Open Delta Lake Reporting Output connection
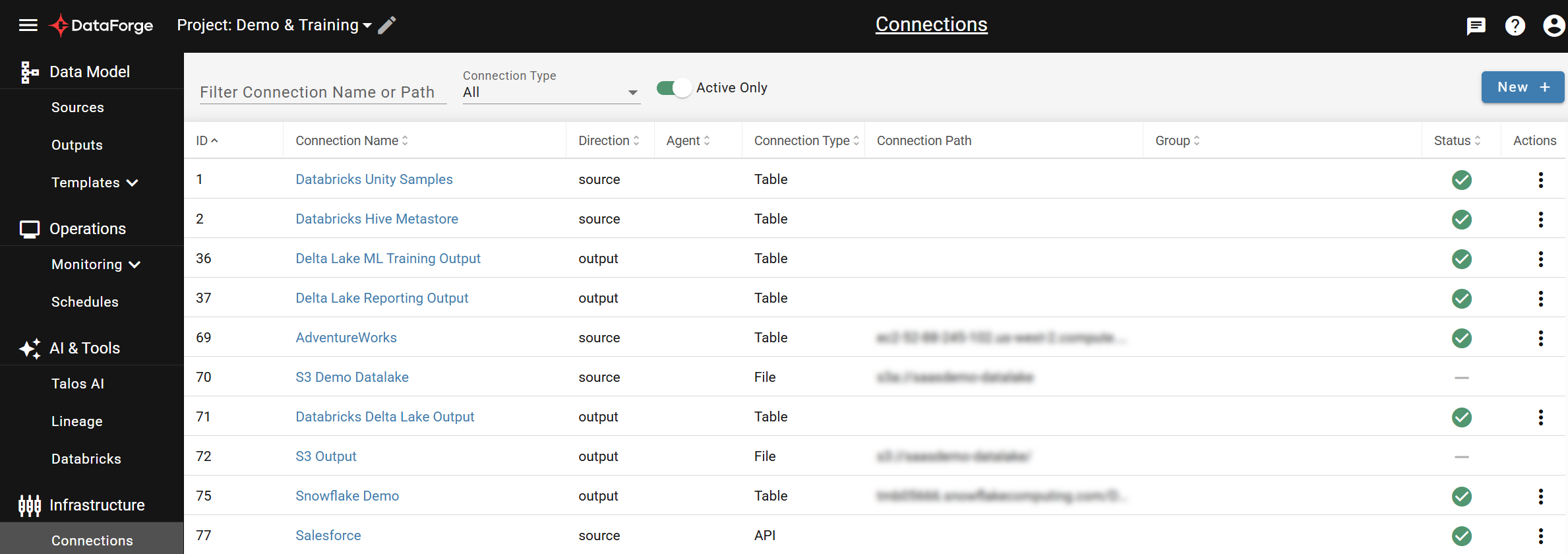This screenshot has width=1568, height=554. [382, 298]
